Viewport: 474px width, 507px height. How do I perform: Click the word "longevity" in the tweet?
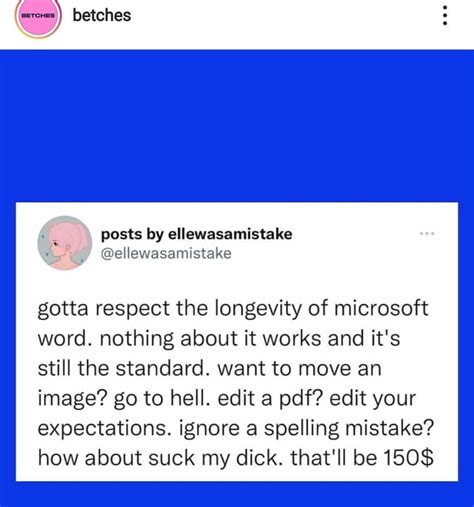[258, 309]
